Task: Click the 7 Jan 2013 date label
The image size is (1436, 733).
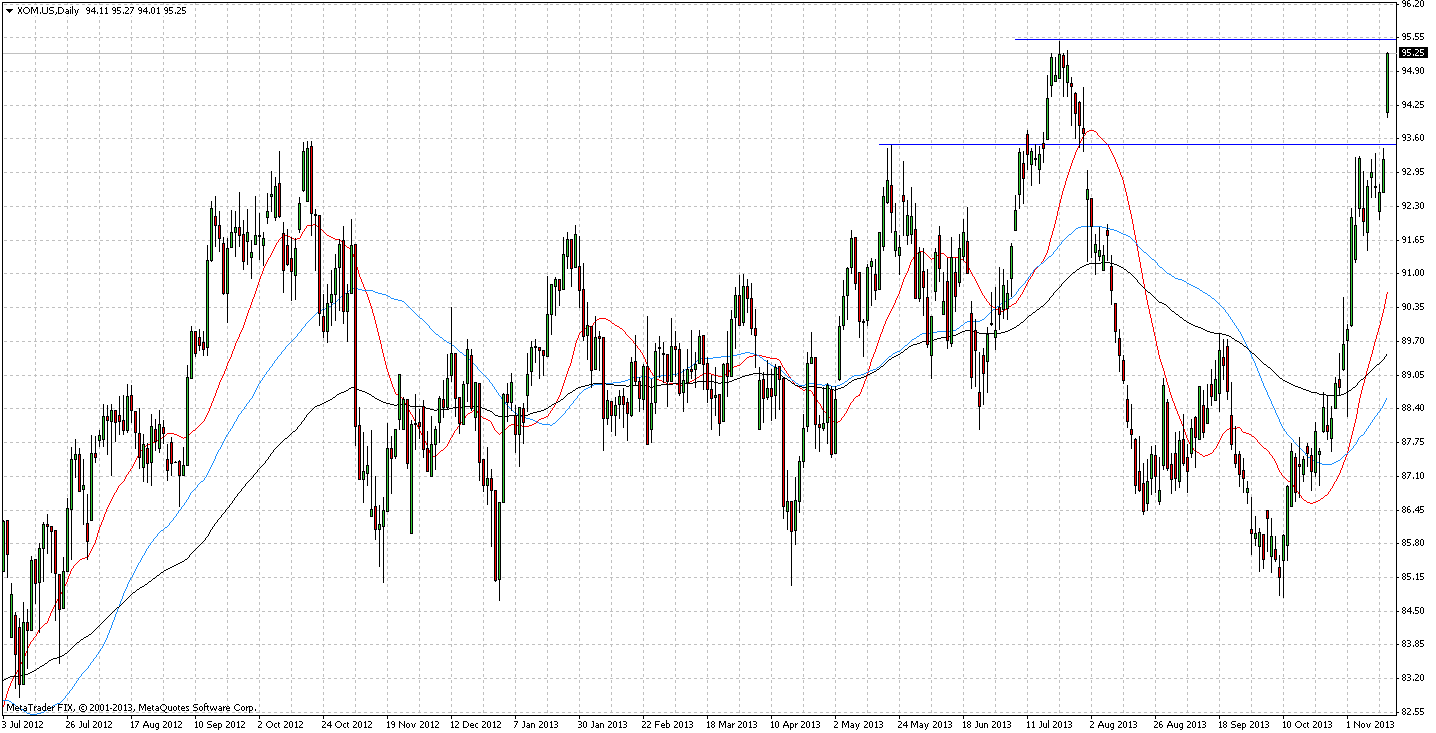Action: 536,723
